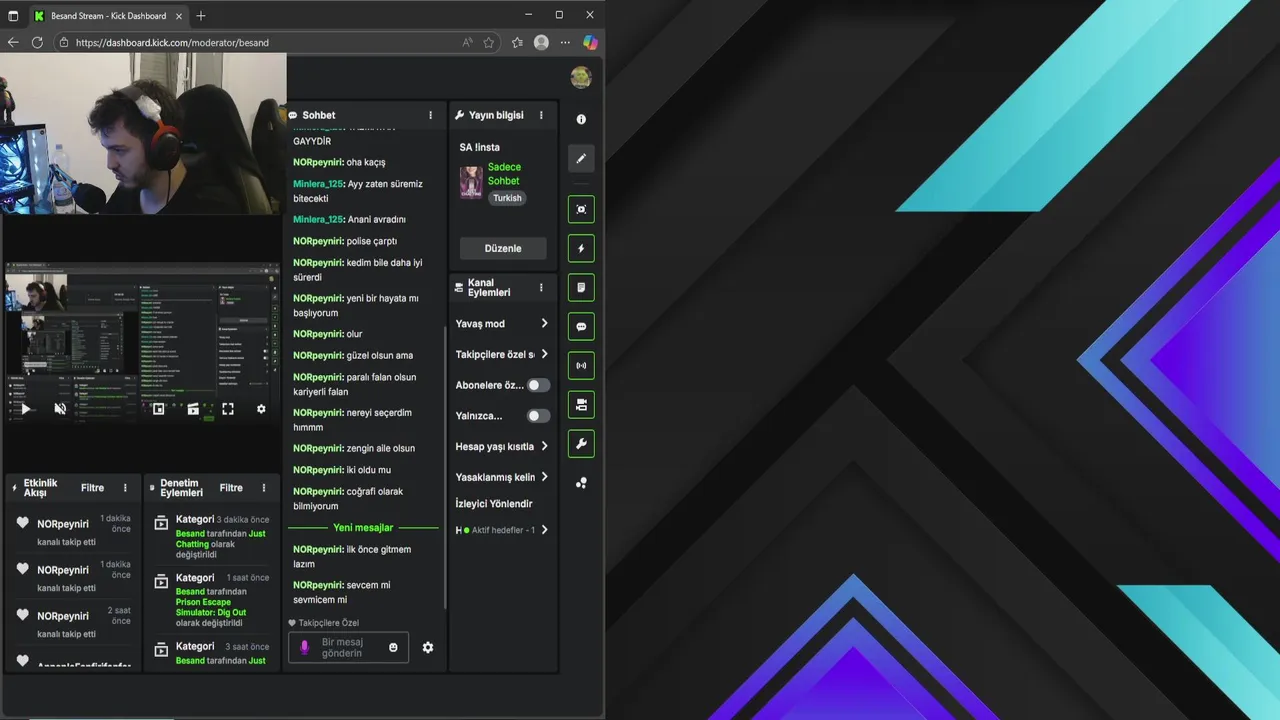Click Sadece Sohbet category link
Viewport: 1280px width, 720px height.
(504, 174)
